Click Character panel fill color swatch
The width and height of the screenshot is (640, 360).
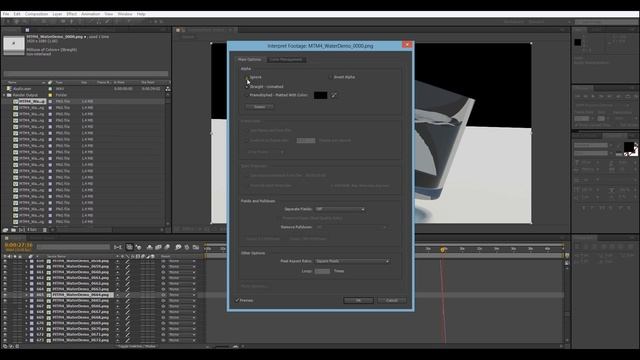629,147
